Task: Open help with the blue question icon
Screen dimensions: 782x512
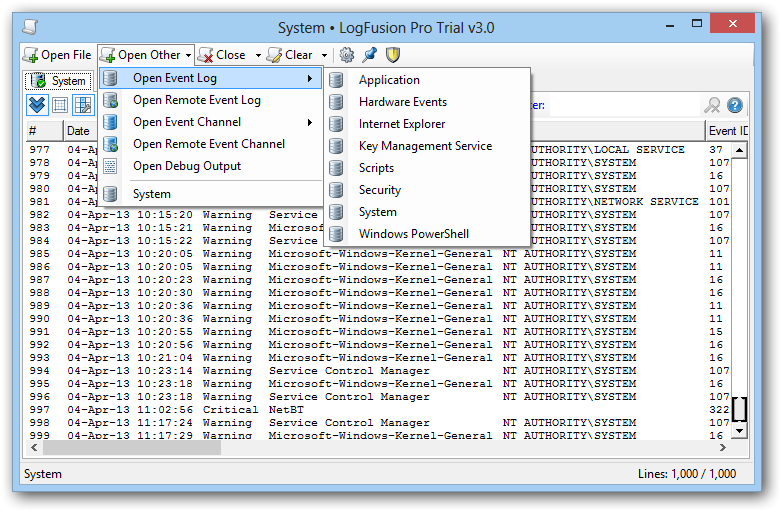Action: pos(735,105)
